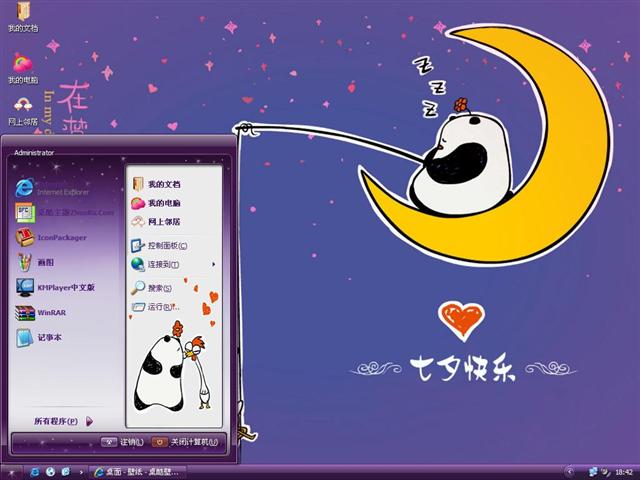Click 注销(L) log off button
The width and height of the screenshot is (640, 480).
(122, 442)
